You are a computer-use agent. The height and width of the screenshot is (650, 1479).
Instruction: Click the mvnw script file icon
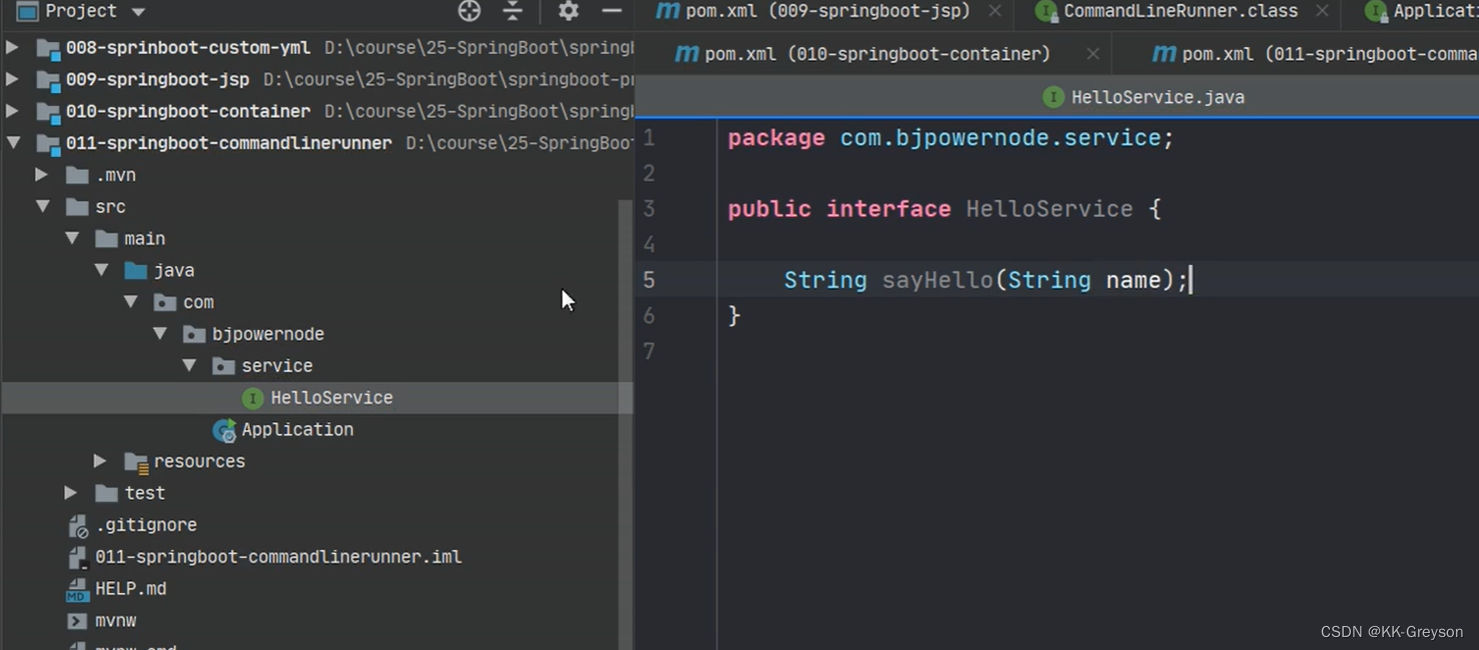(77, 621)
